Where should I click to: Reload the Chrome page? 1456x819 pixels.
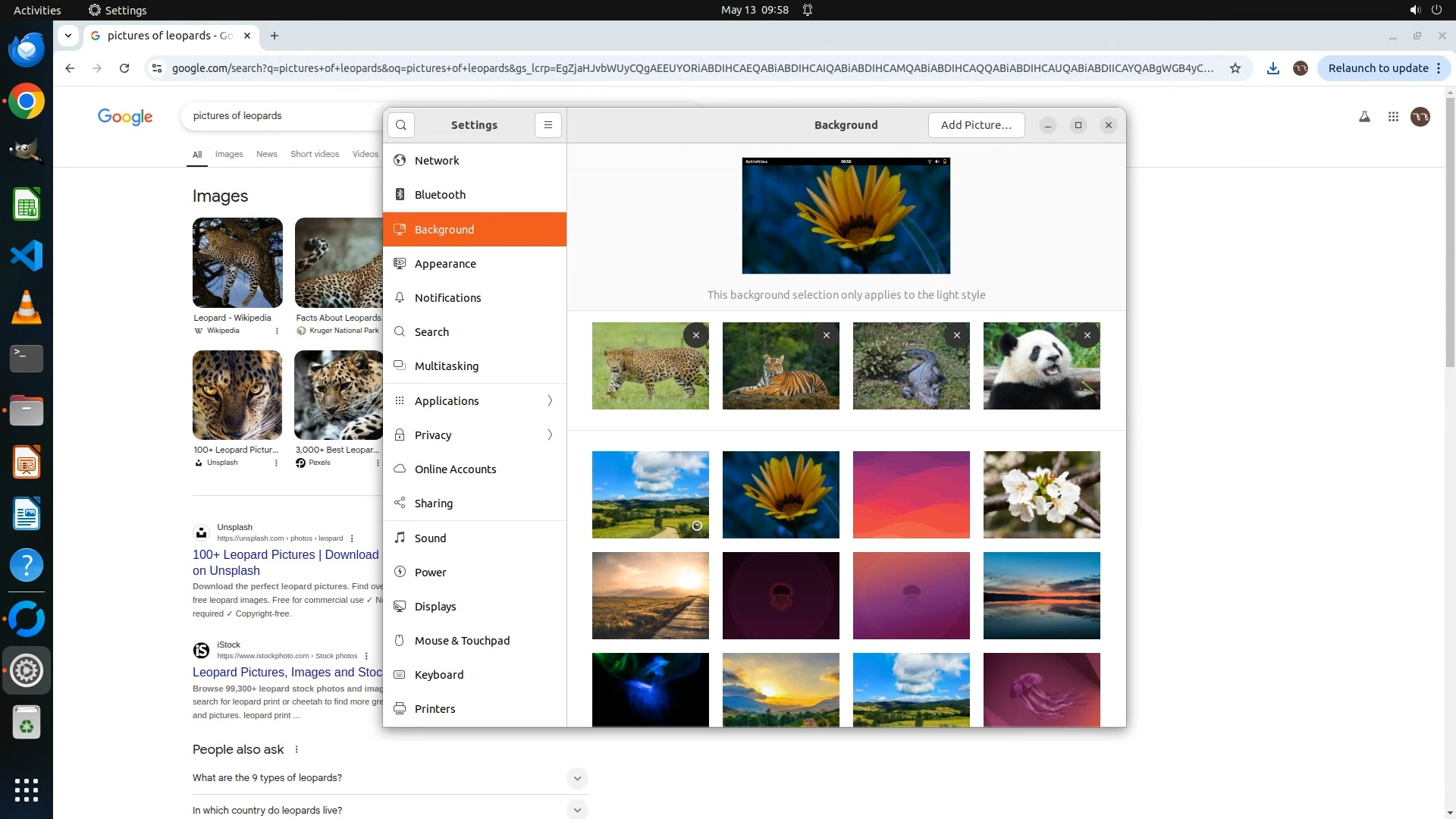coord(124,68)
